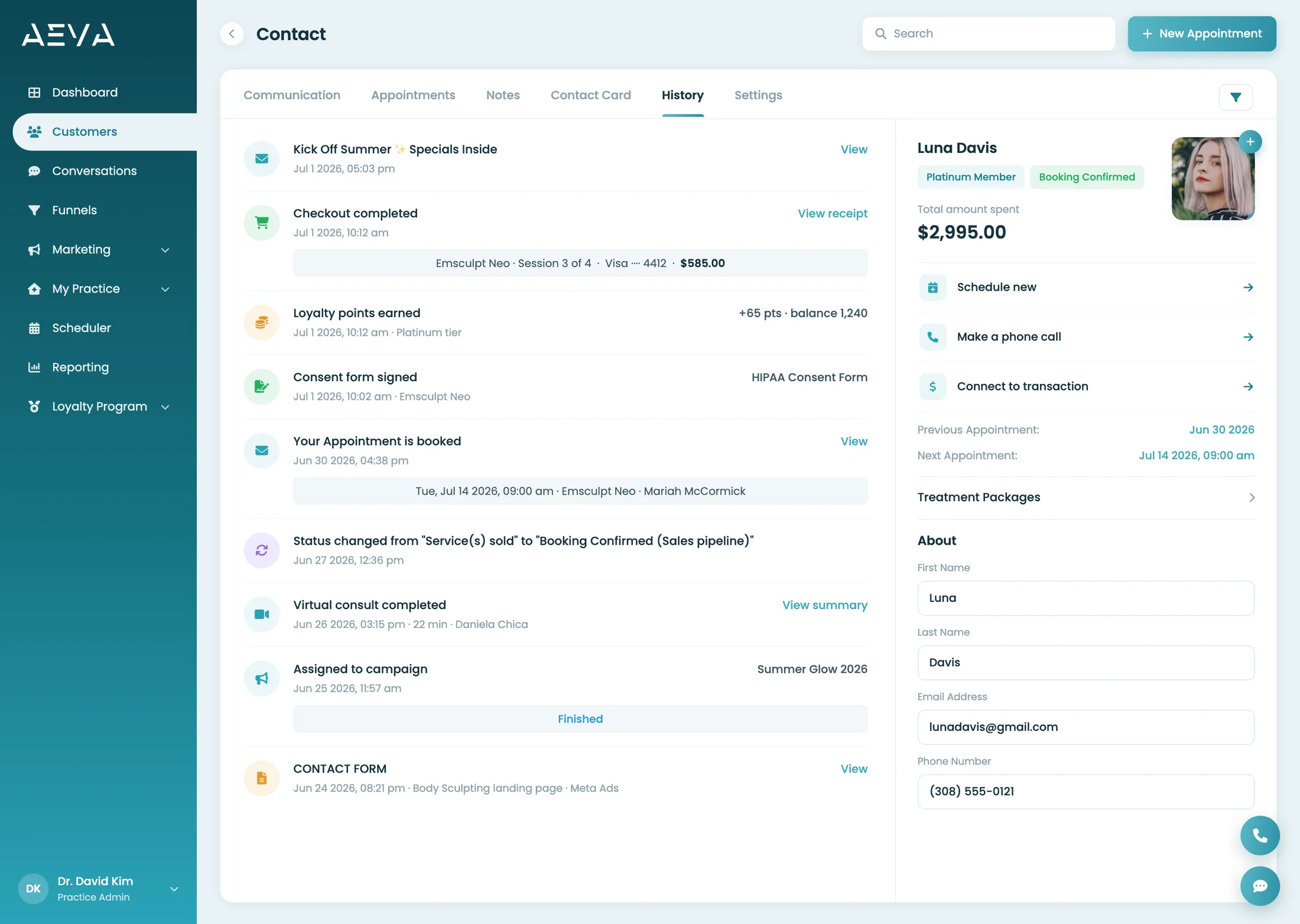Open the history filter funnel button
The height and width of the screenshot is (924, 1300).
coord(1236,97)
